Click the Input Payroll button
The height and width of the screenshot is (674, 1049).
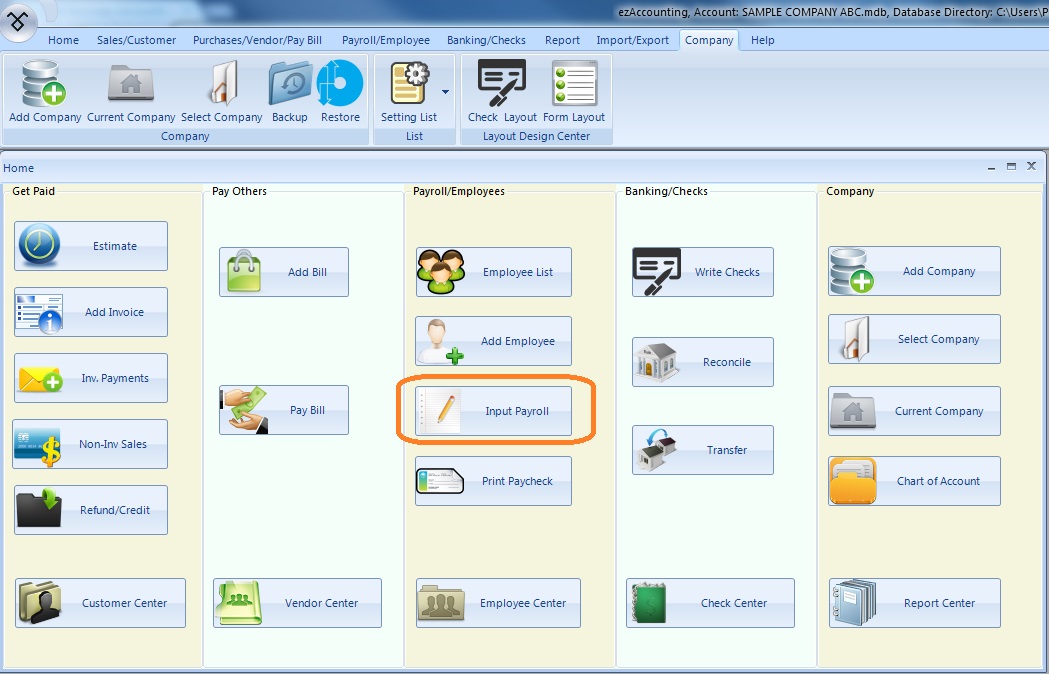[x=494, y=411]
